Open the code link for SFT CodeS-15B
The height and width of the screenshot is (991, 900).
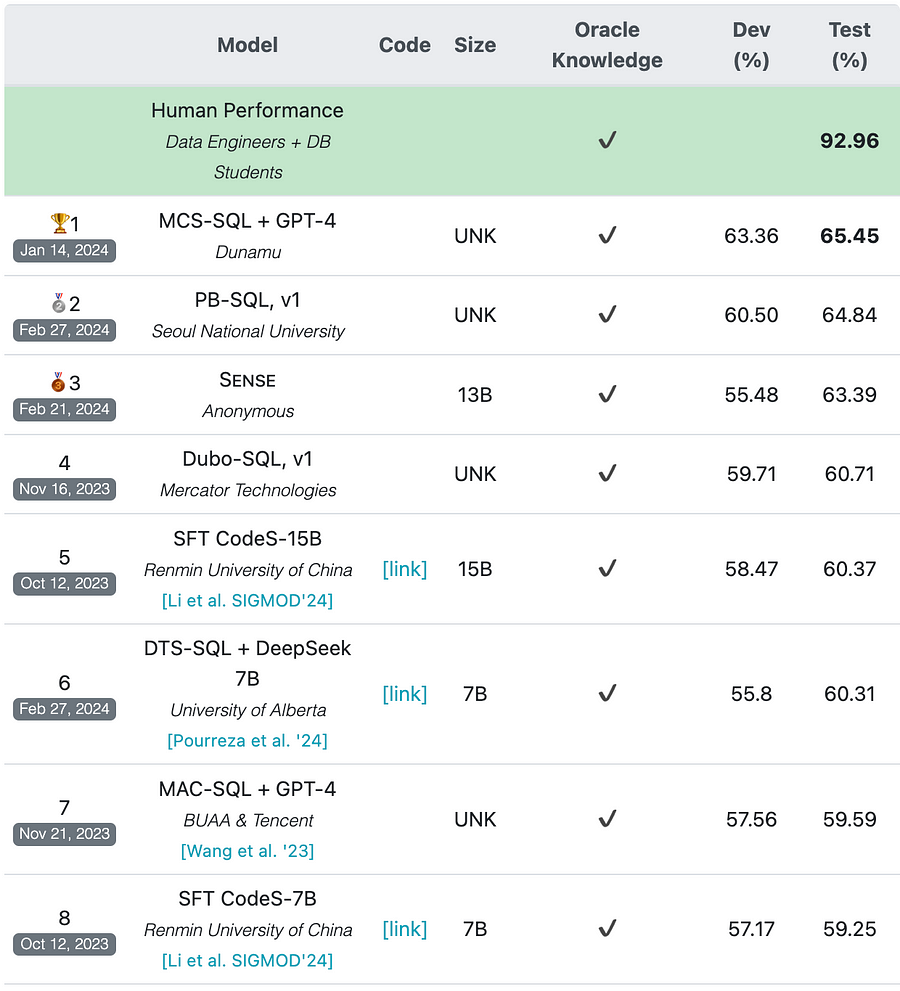click(x=404, y=569)
